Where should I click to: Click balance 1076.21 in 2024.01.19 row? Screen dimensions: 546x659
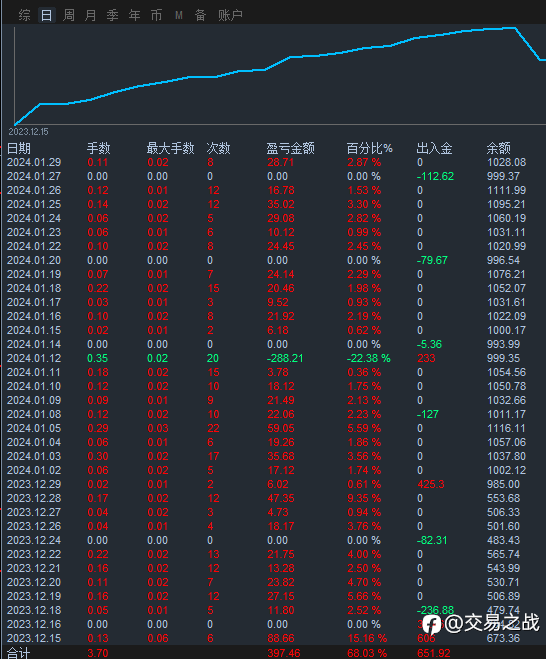click(x=506, y=274)
